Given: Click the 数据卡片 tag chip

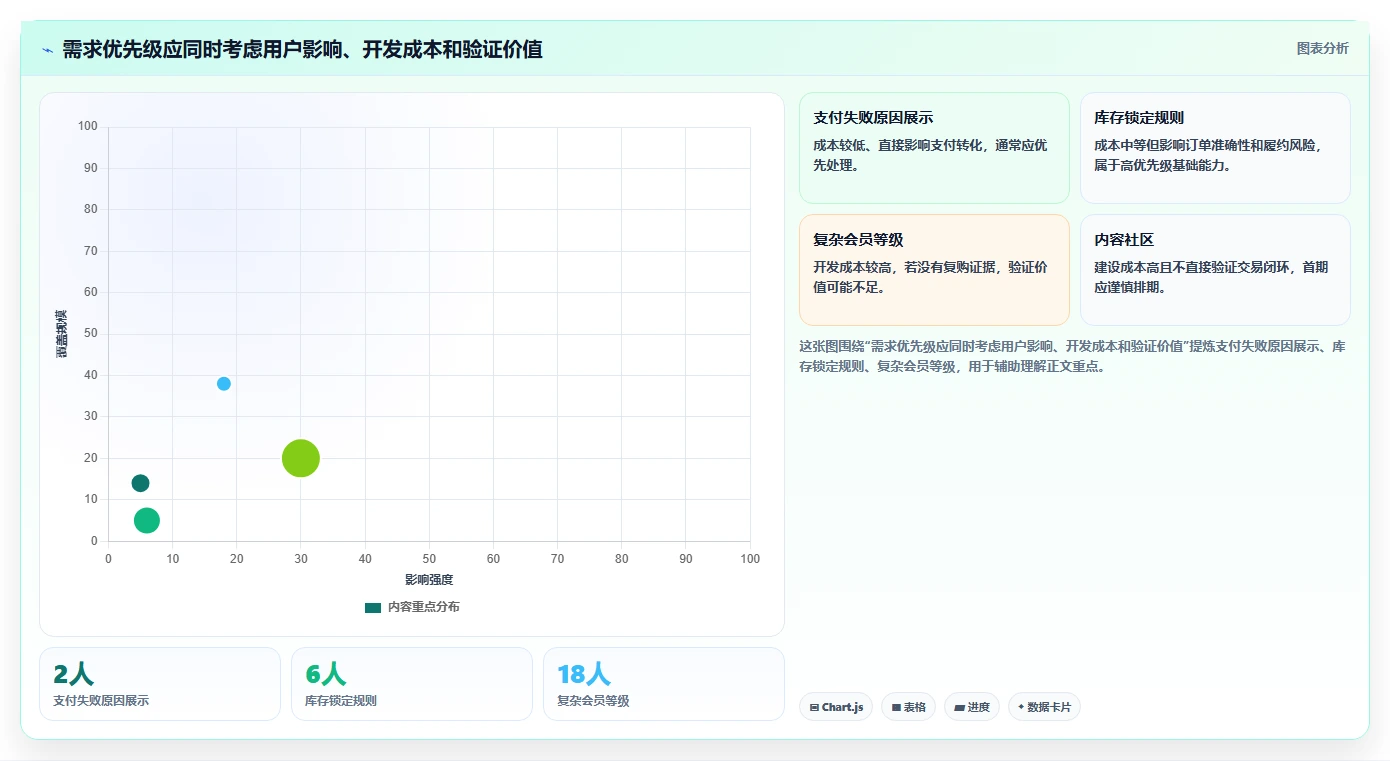Looking at the screenshot, I should click(x=1044, y=707).
